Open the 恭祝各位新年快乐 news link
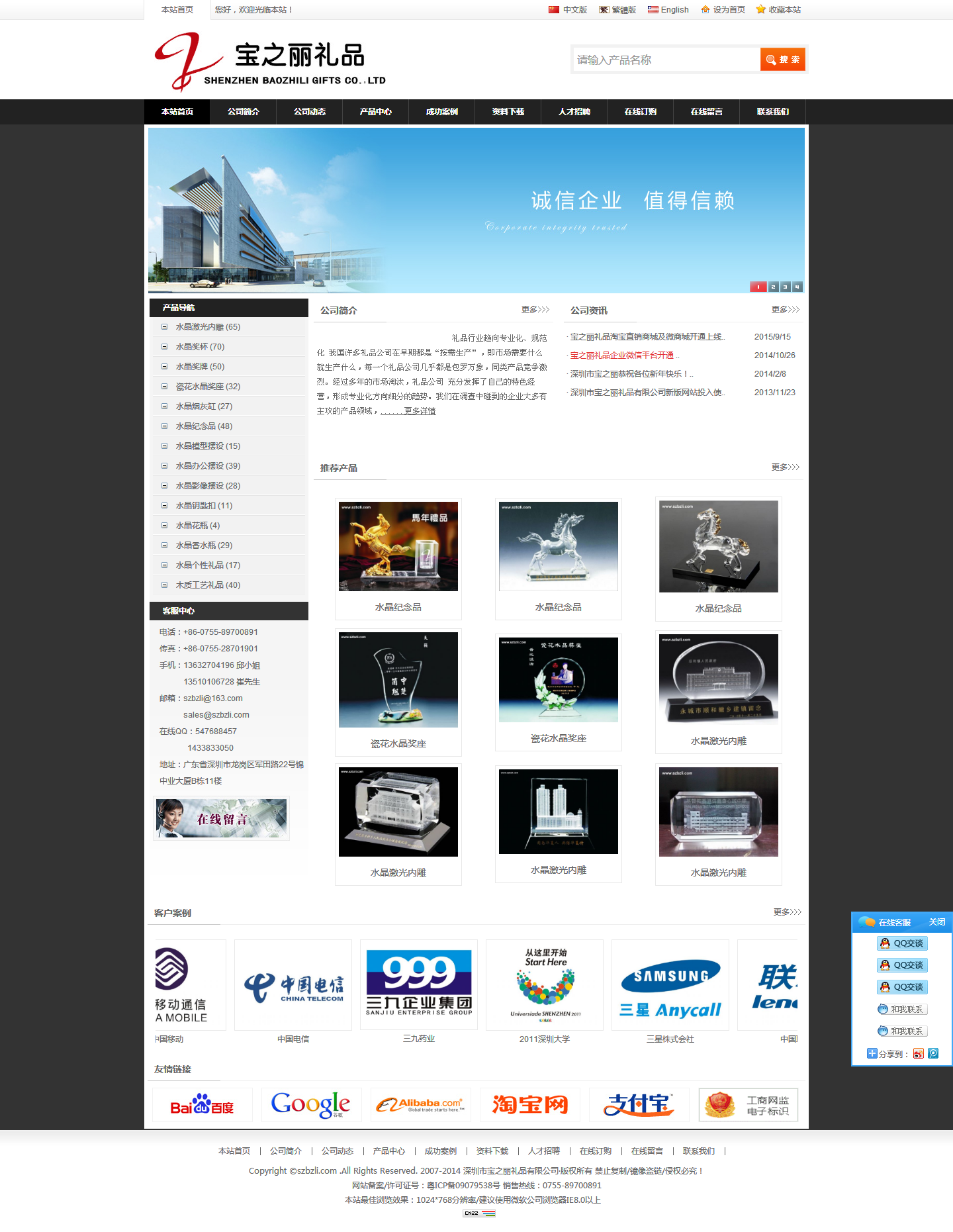 tap(631, 374)
